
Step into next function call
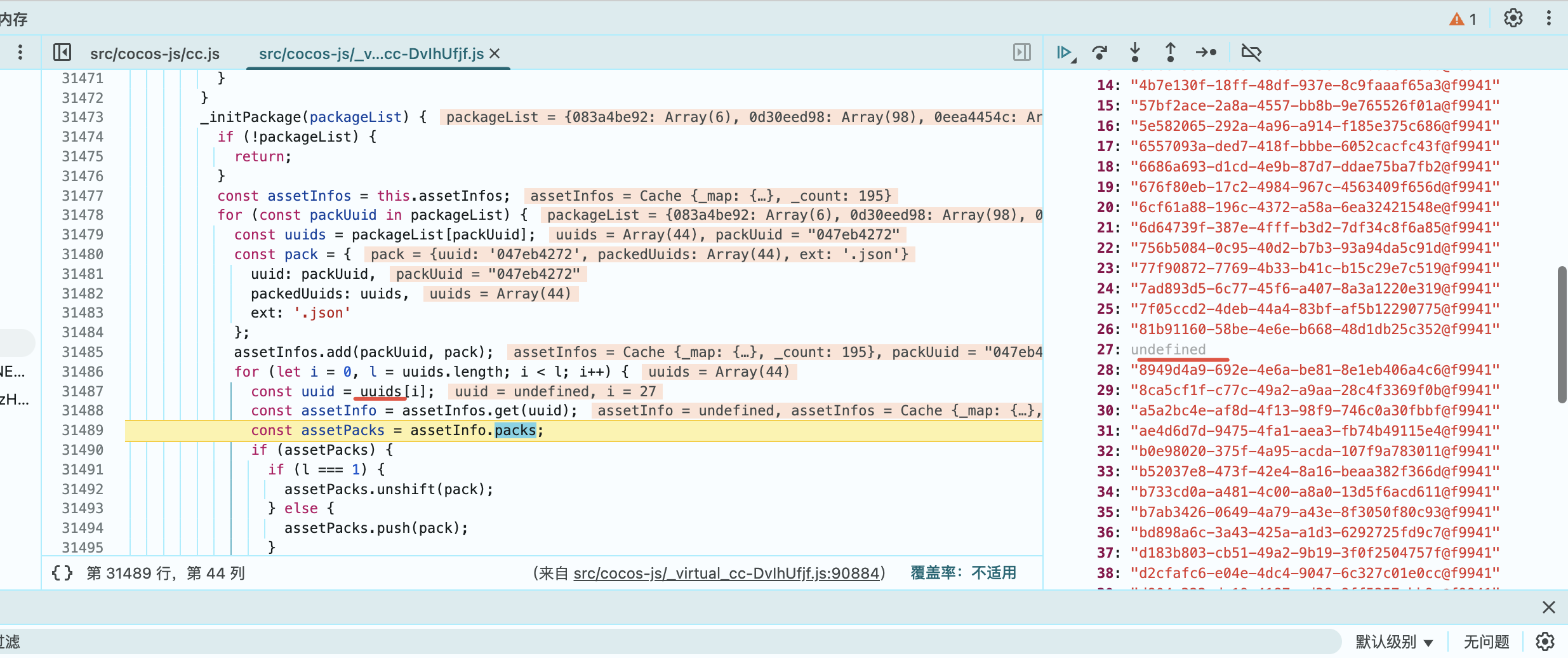(1135, 52)
